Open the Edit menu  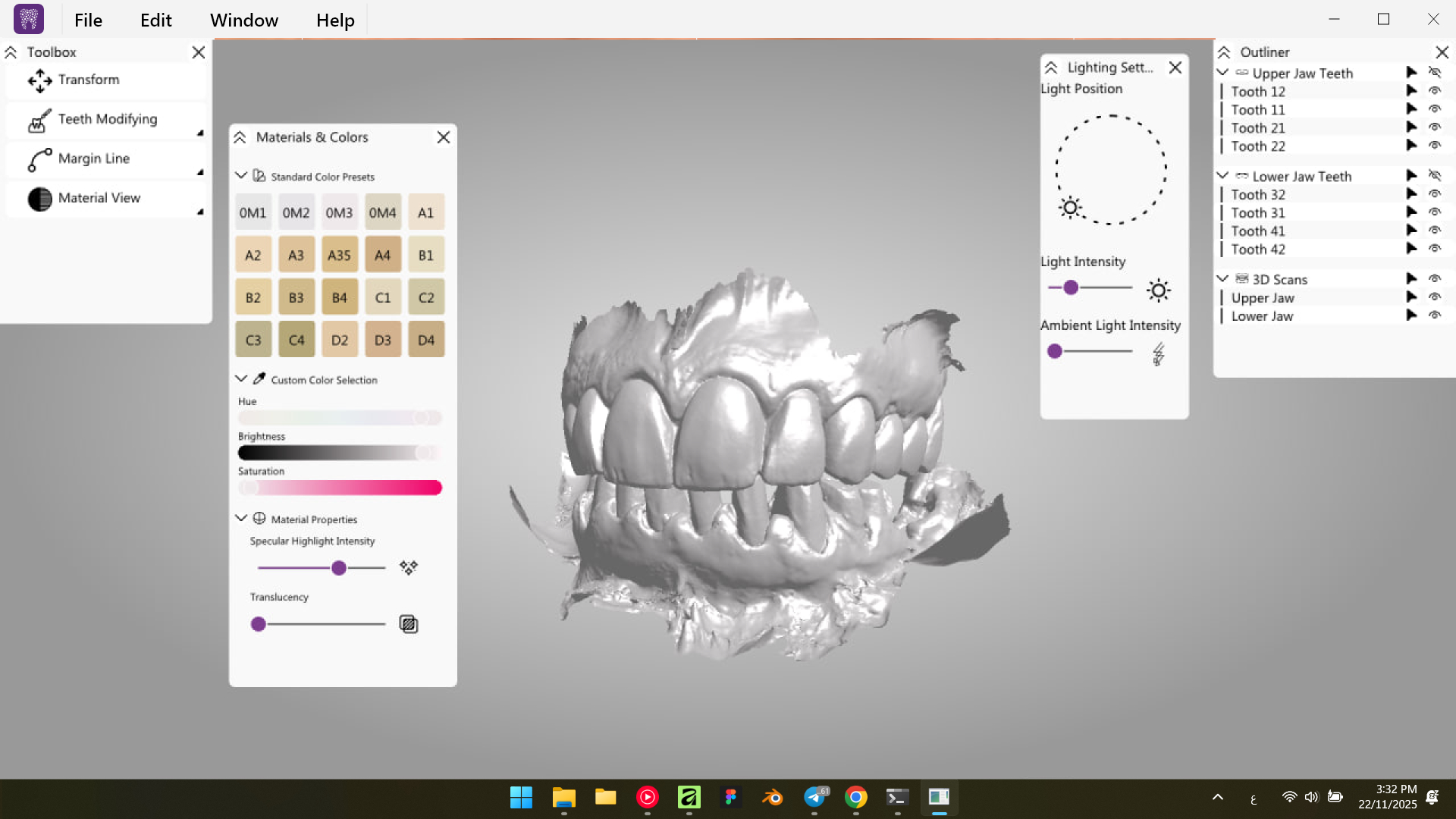[155, 20]
